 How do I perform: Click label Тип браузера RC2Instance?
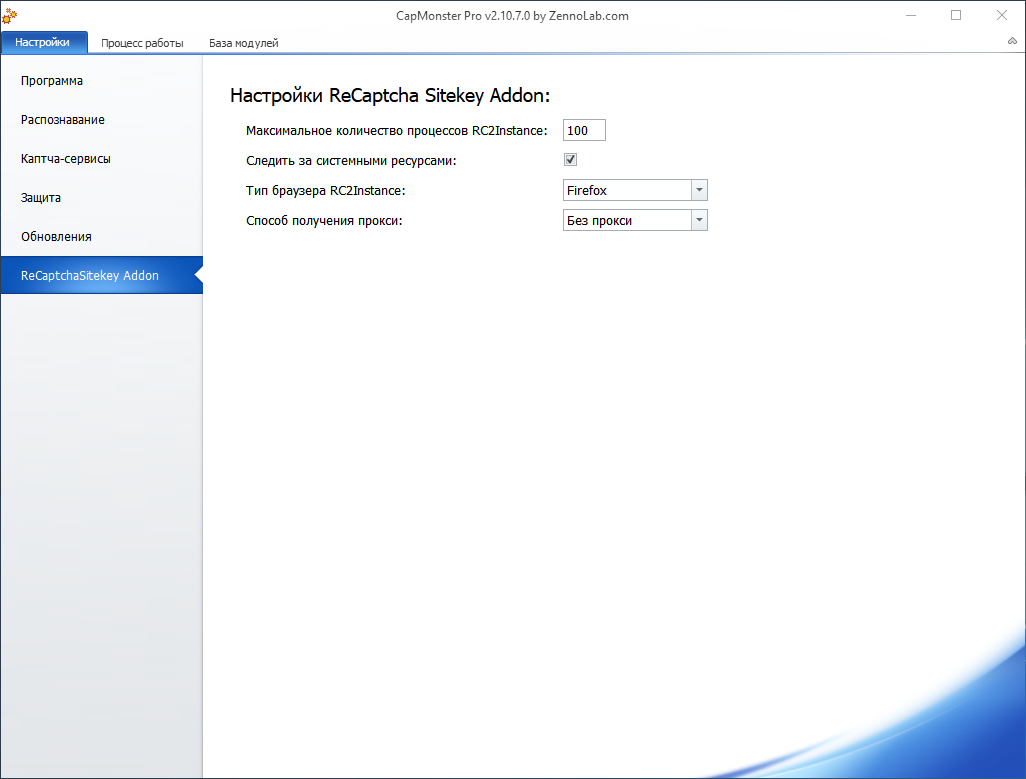[x=325, y=191]
